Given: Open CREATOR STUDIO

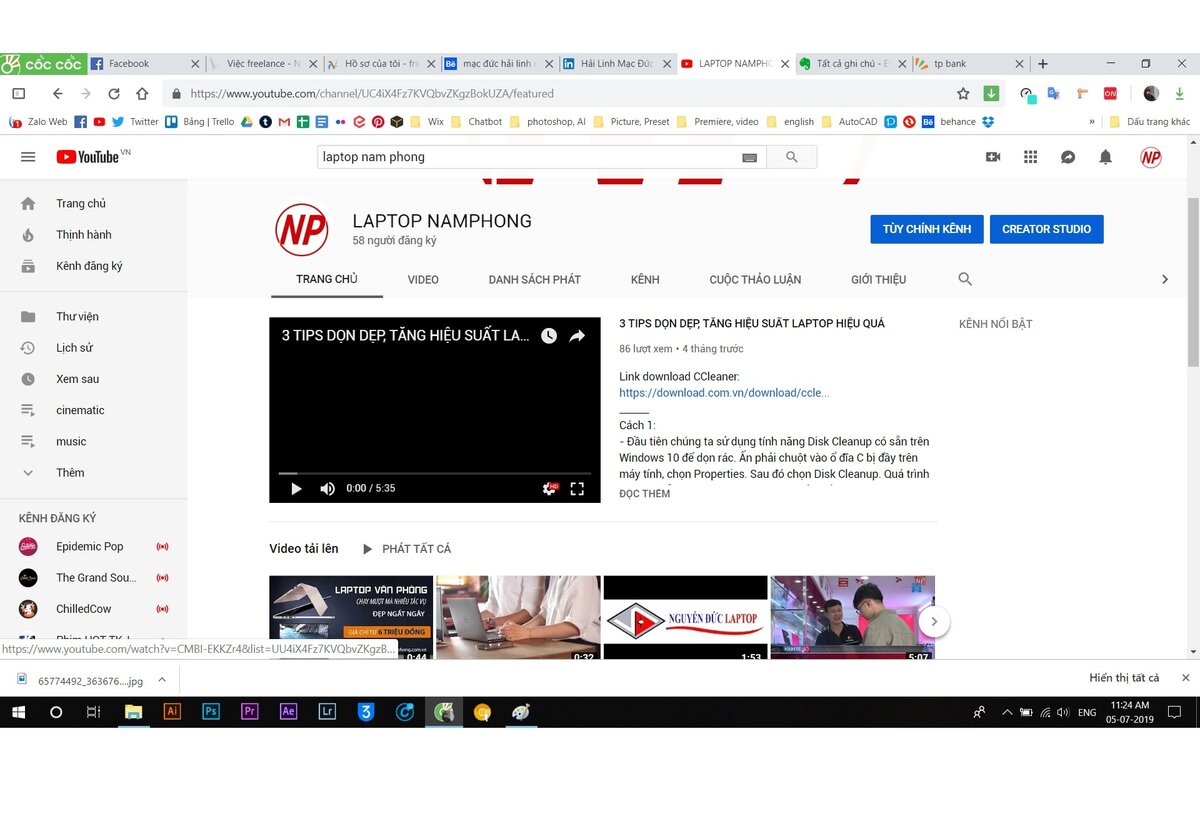Looking at the screenshot, I should (x=1046, y=229).
